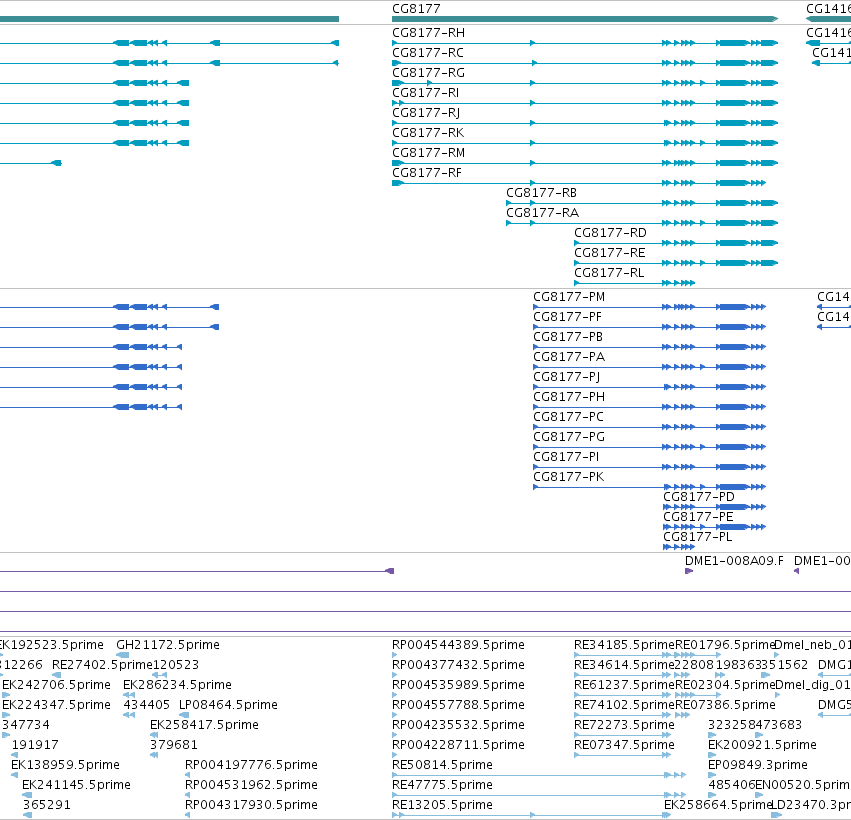
Task: Select the CG8177-RL transcript label
Action: [x=609, y=273]
